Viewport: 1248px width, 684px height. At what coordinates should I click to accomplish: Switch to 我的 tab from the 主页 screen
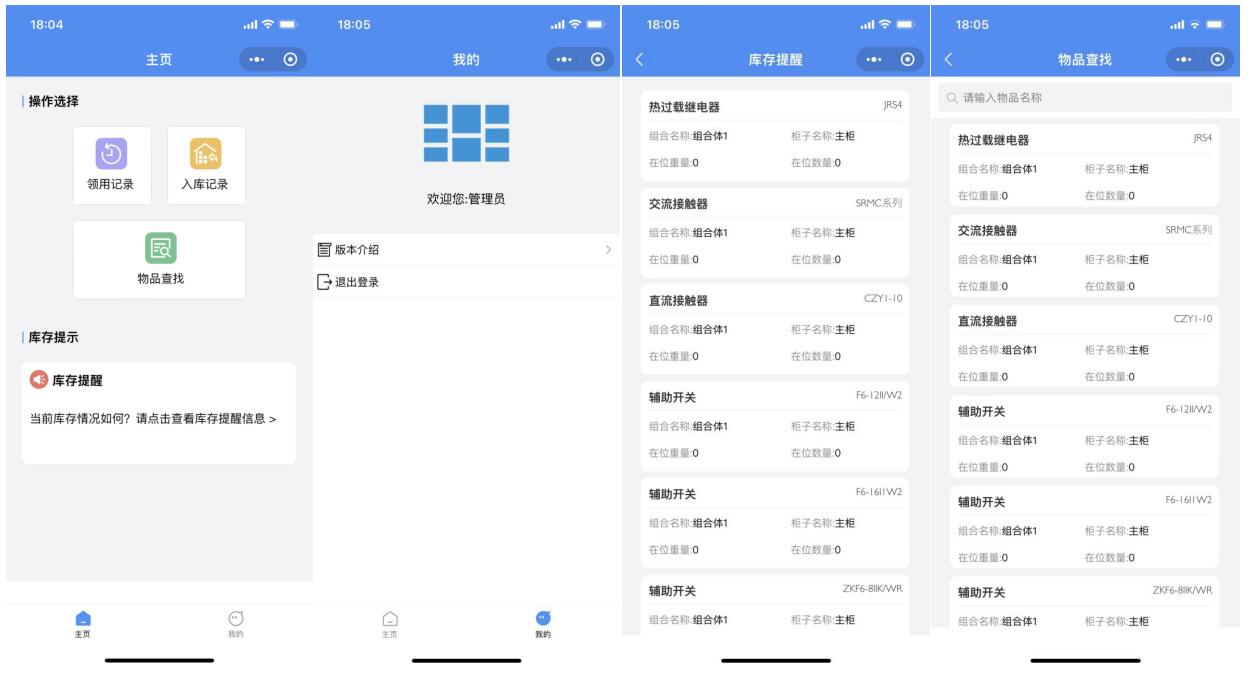point(235,623)
